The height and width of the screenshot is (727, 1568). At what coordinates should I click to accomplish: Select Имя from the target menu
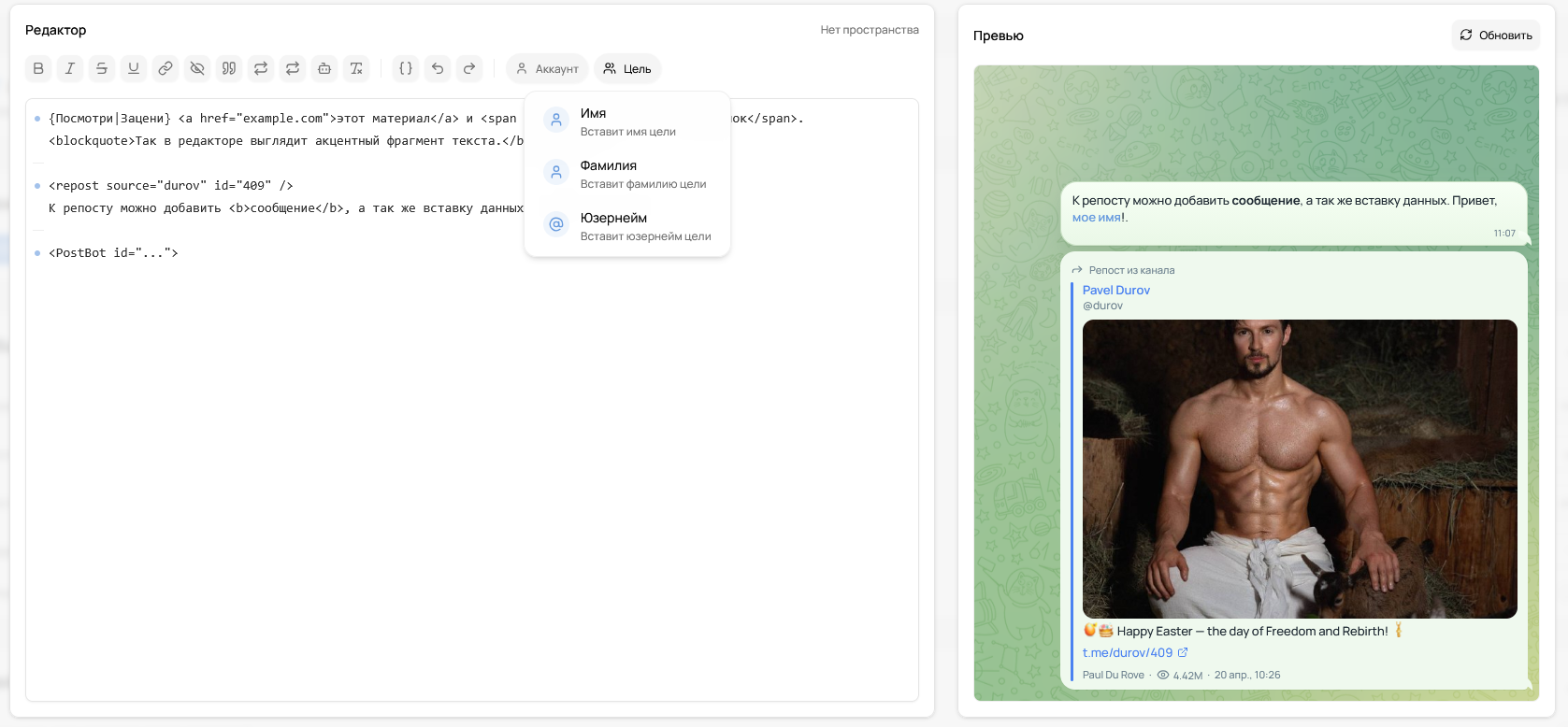tap(627, 121)
